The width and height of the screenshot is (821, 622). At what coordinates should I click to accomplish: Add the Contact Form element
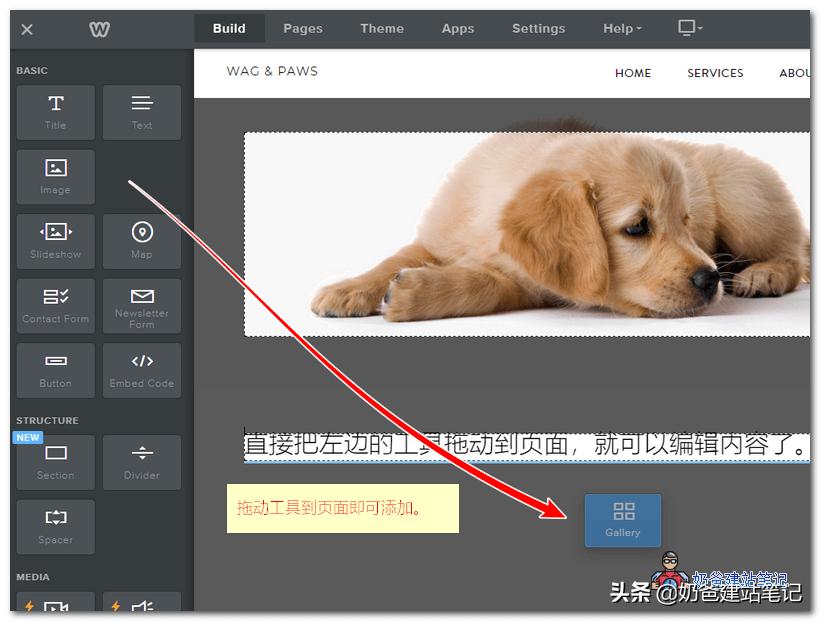56,305
